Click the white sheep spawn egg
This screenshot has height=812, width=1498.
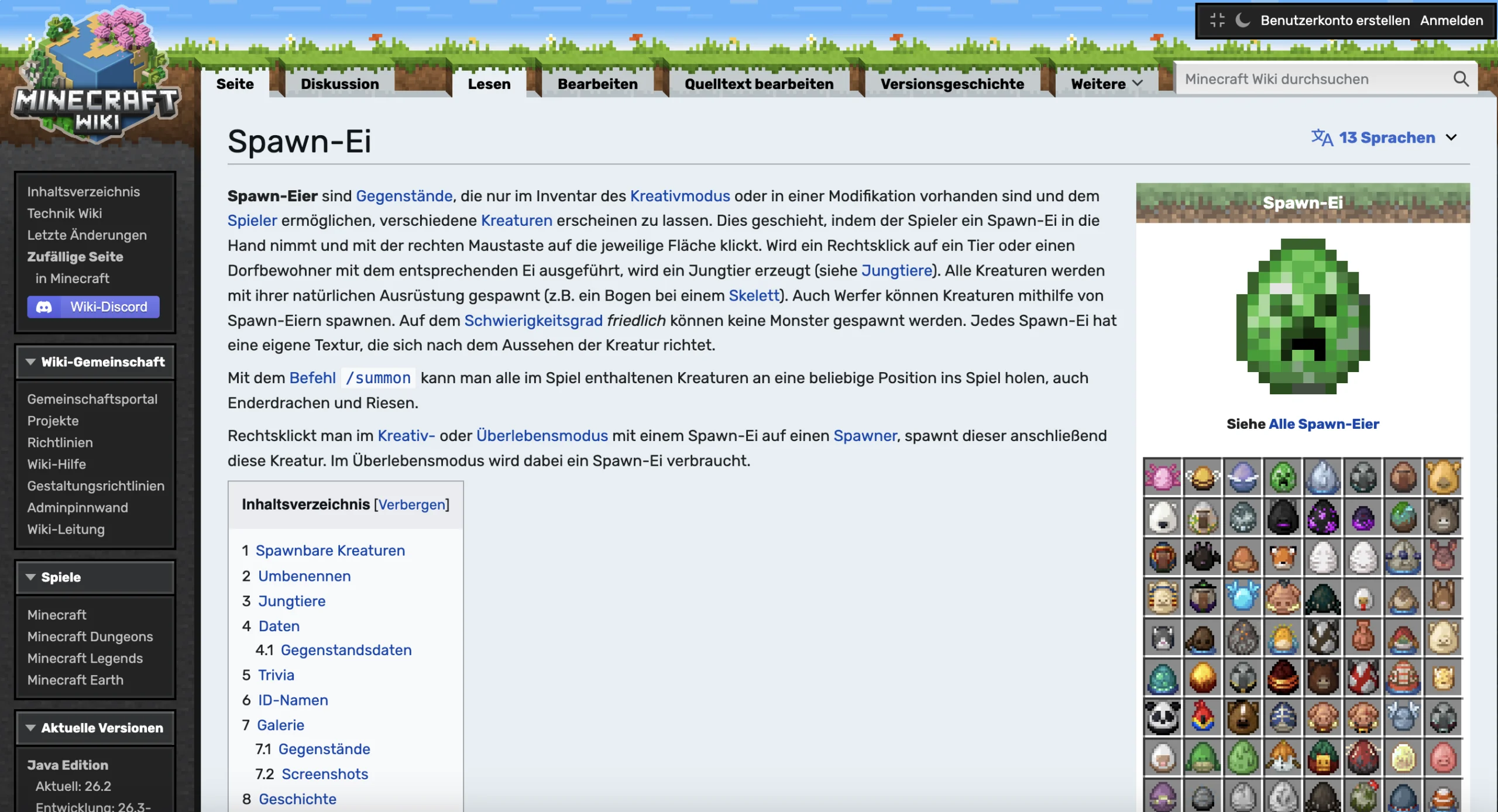(1162, 758)
